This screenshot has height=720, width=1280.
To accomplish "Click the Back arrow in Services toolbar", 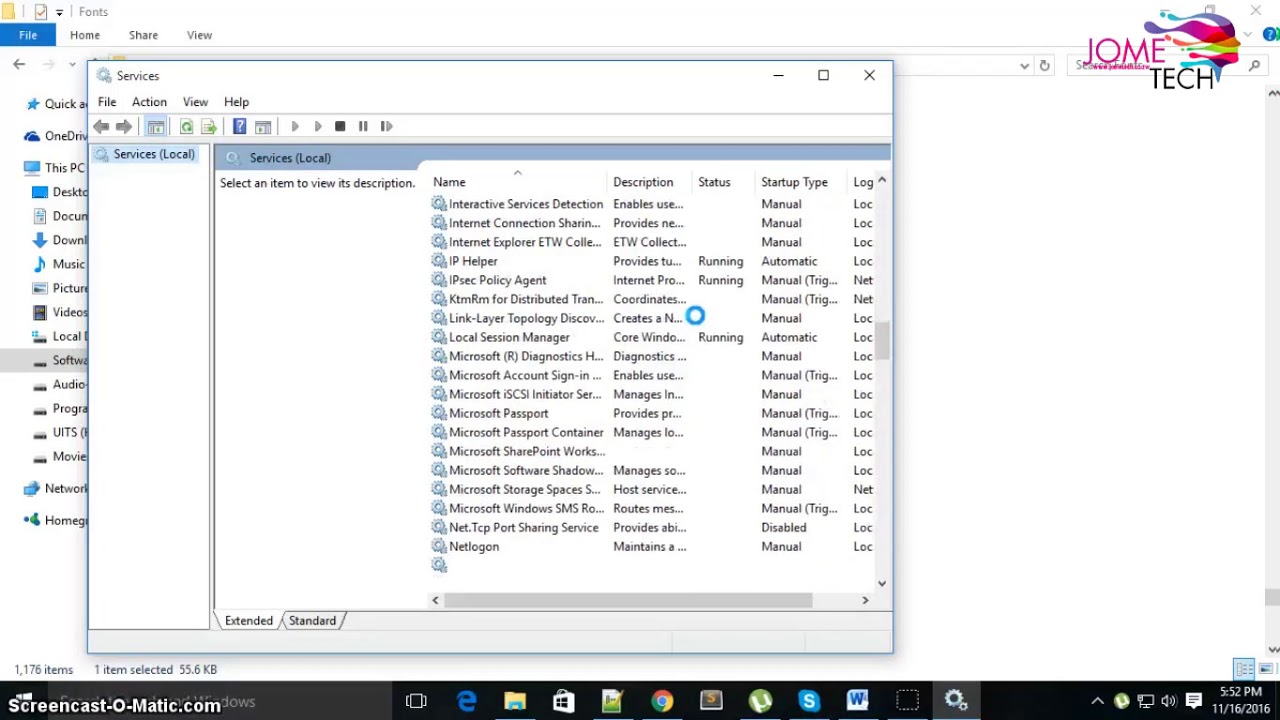I will (101, 126).
